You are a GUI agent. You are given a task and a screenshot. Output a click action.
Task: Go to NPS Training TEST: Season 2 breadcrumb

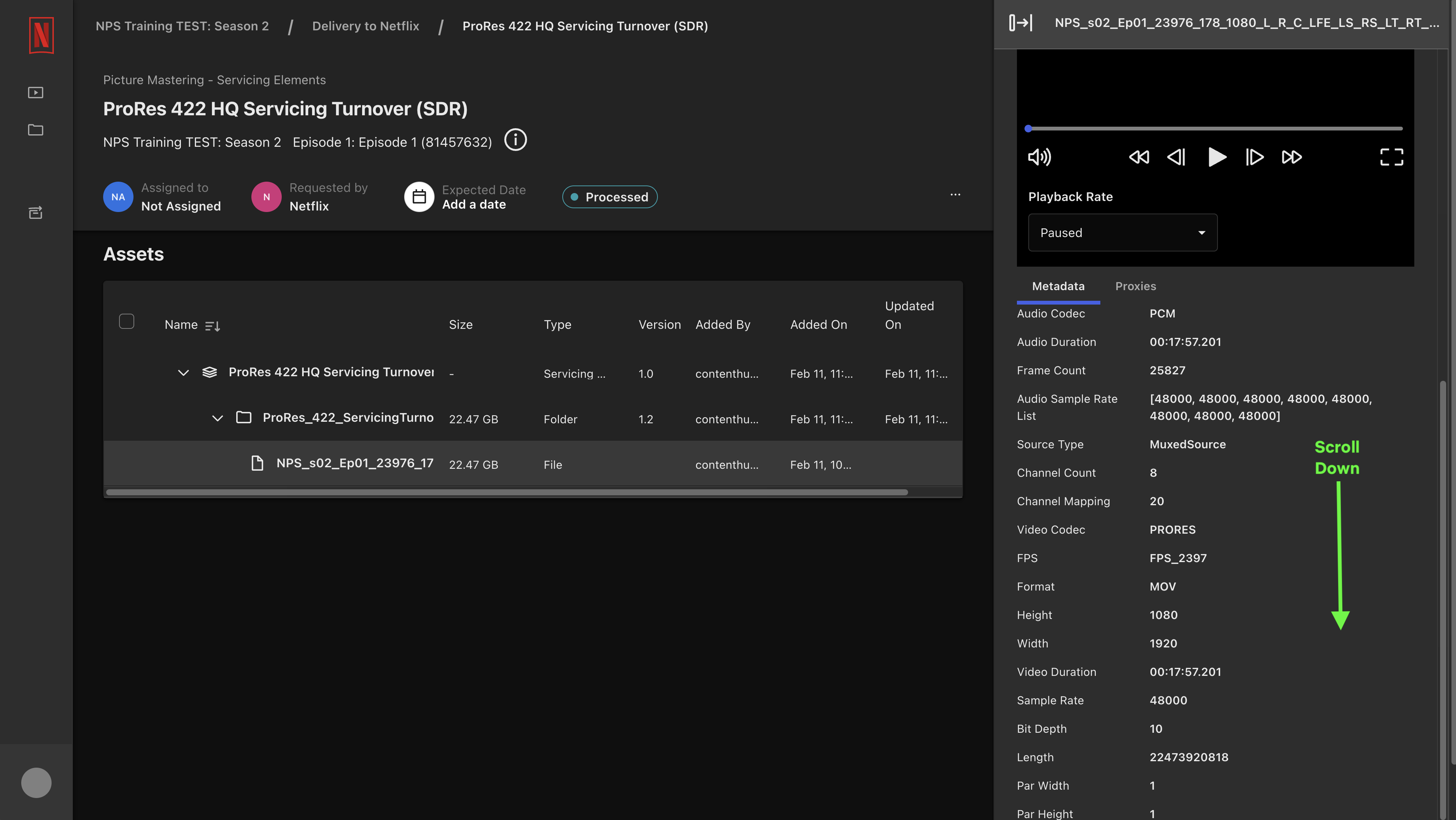pos(182,26)
